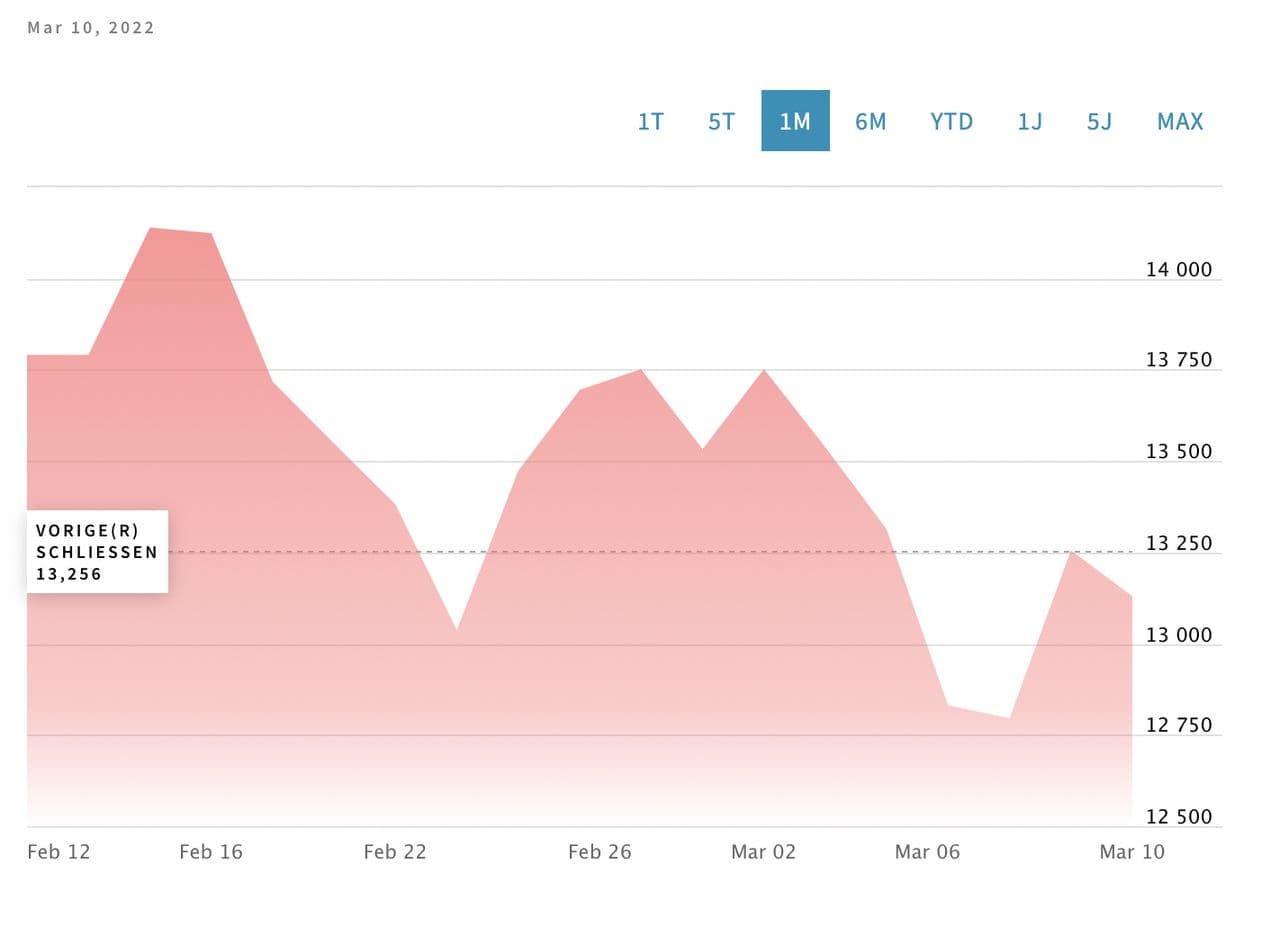Show the 6M chart period

point(870,121)
